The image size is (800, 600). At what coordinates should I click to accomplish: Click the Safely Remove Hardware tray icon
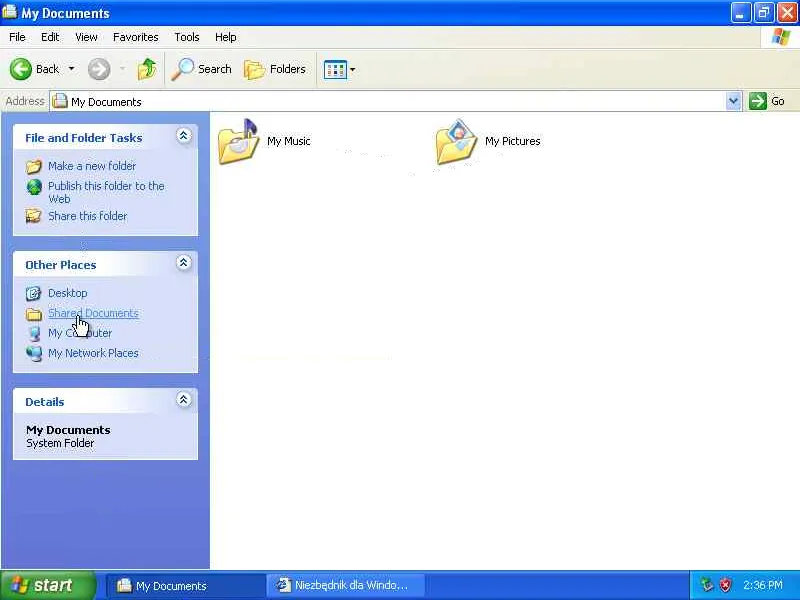tap(707, 585)
